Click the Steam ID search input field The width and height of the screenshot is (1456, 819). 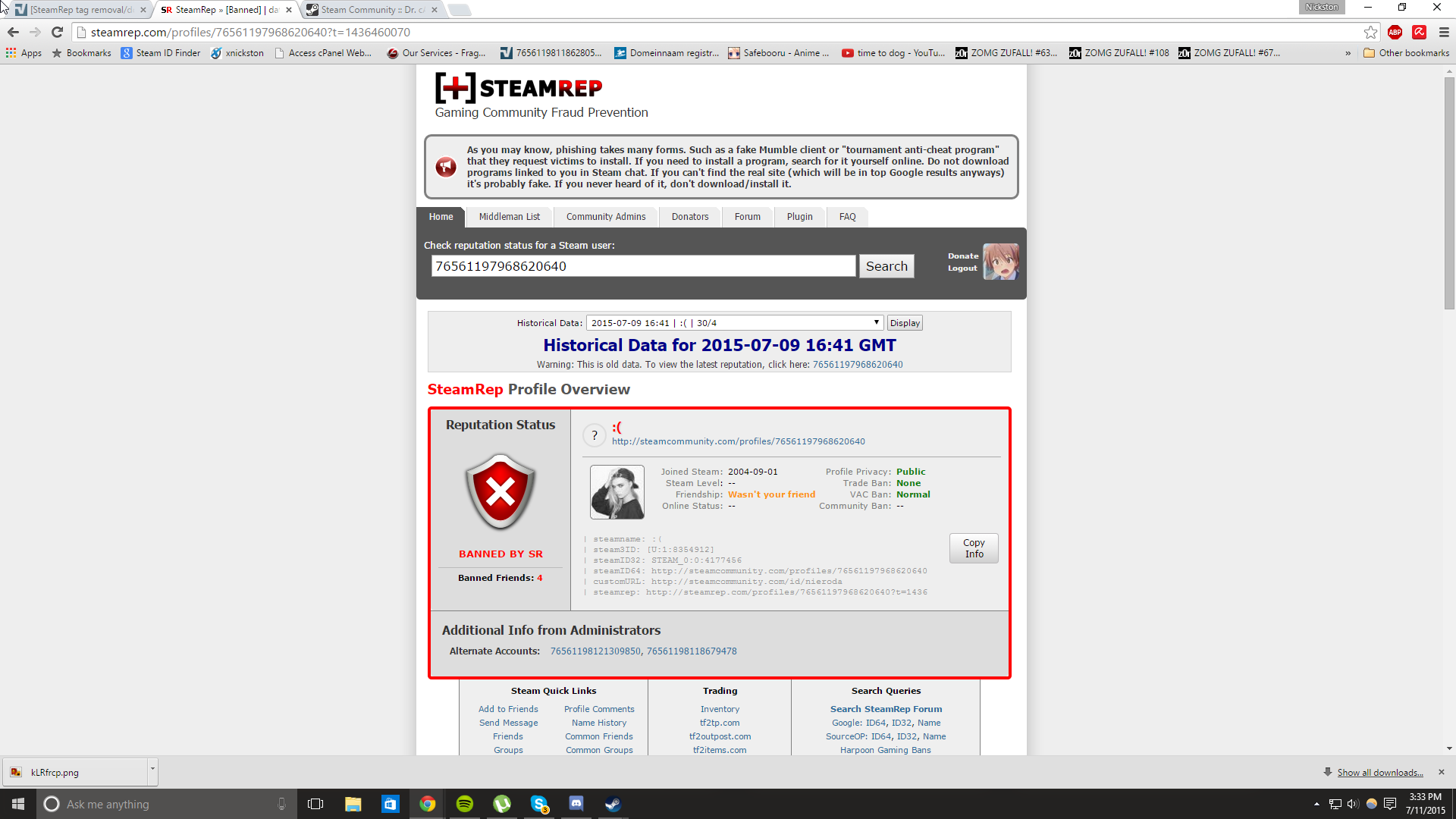pos(643,266)
